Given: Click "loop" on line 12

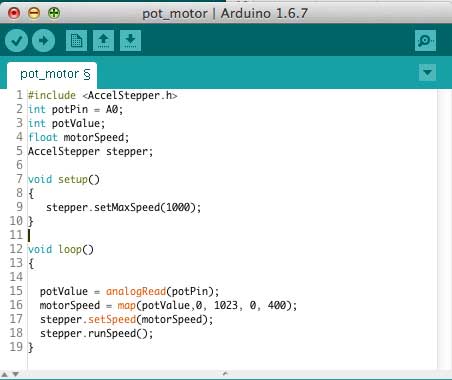Looking at the screenshot, I should pyautogui.click(x=70, y=249).
